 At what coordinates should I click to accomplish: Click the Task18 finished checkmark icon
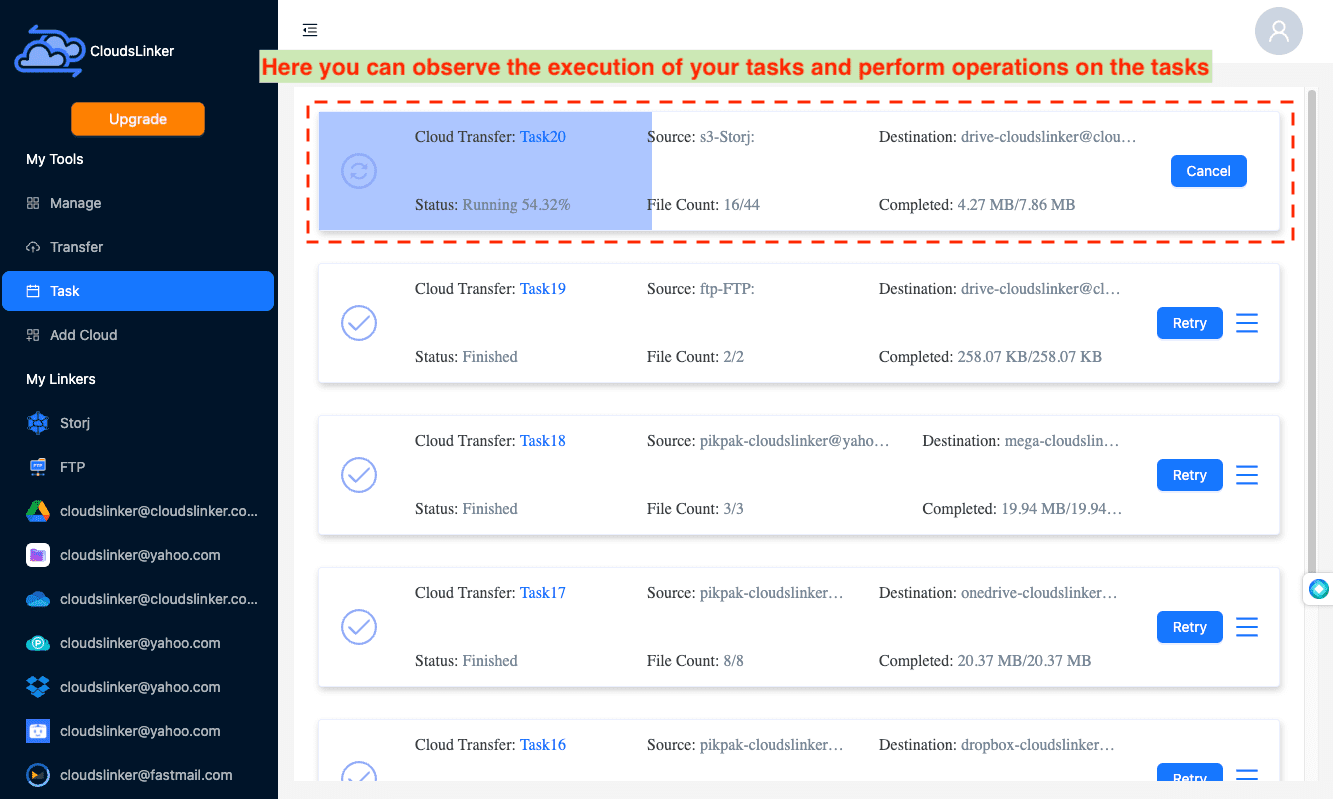tap(359, 475)
